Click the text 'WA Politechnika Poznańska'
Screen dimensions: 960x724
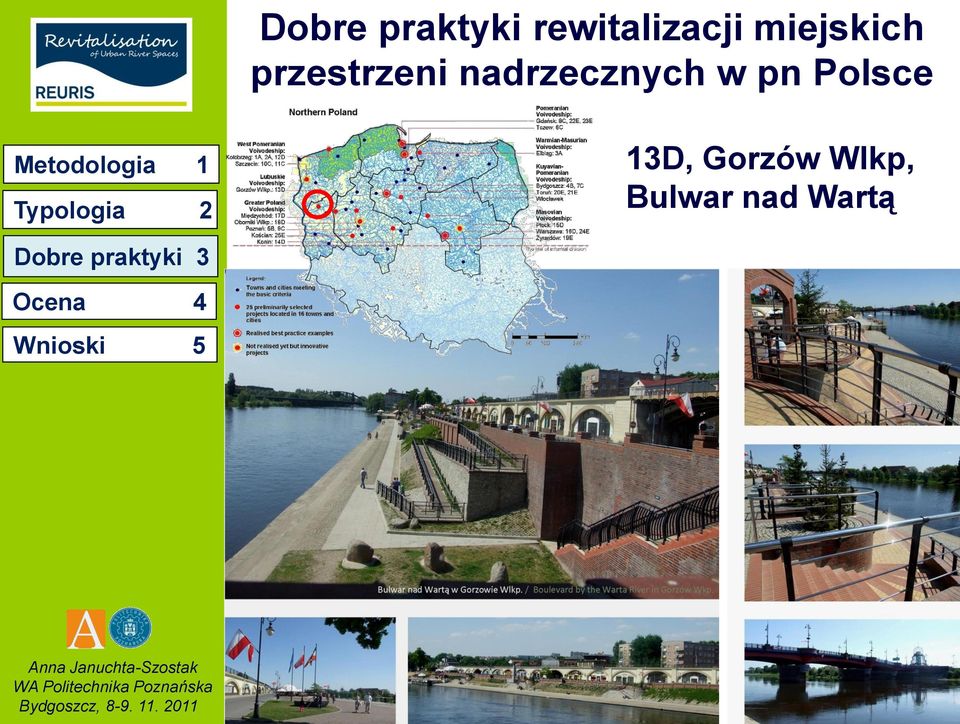(113, 687)
